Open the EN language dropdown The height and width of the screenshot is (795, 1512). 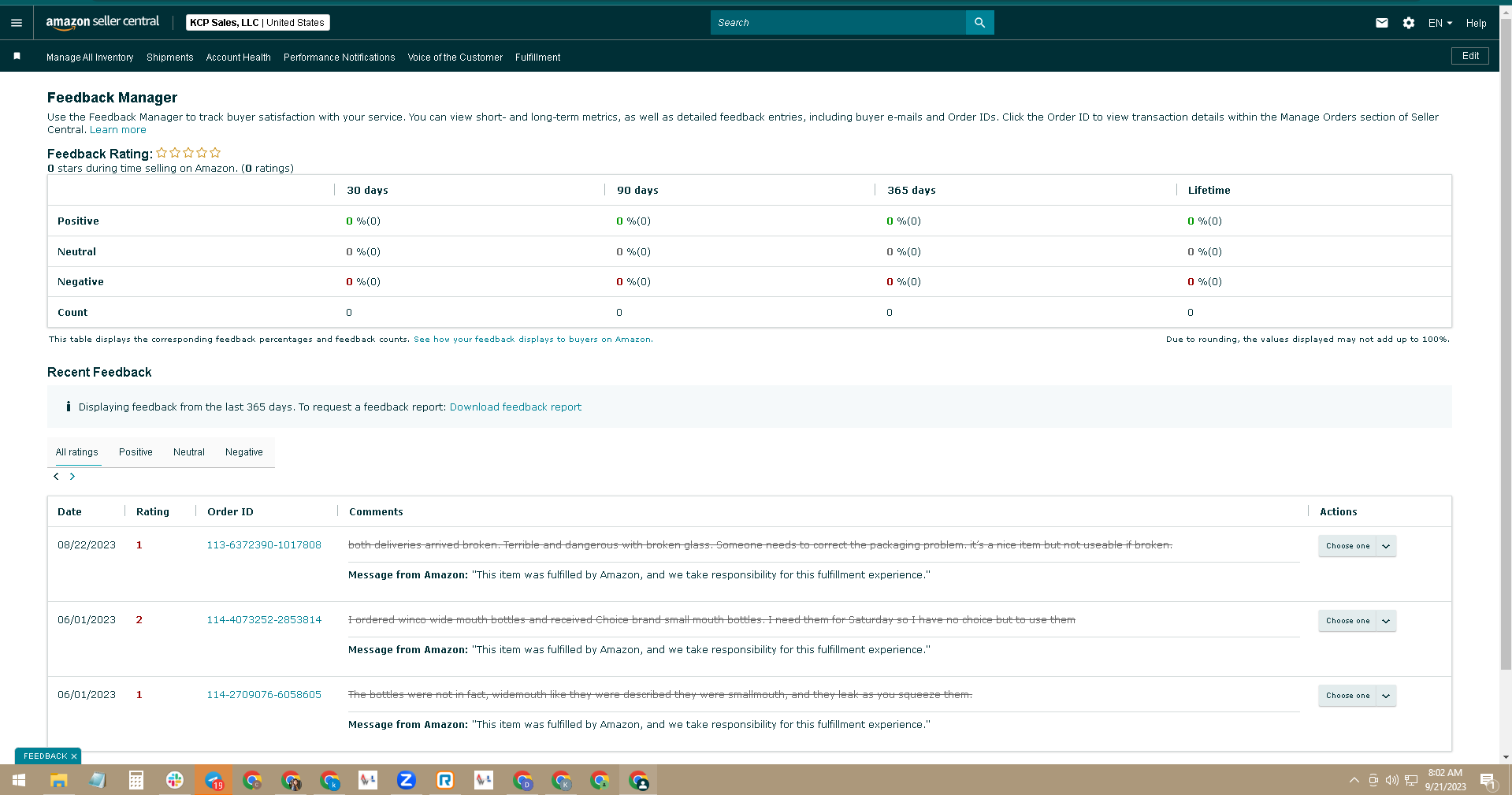click(1440, 23)
